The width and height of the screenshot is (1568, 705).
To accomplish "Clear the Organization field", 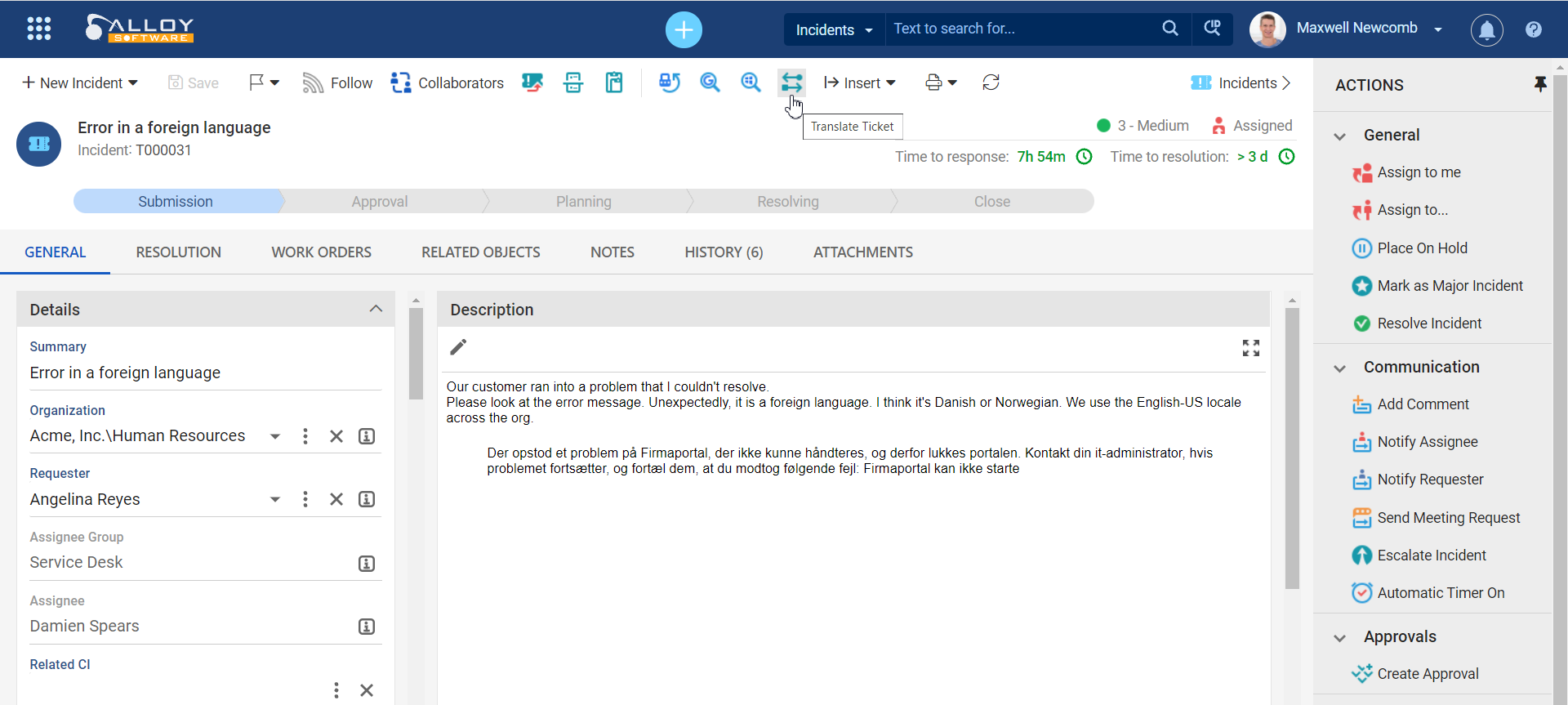I will 336,436.
